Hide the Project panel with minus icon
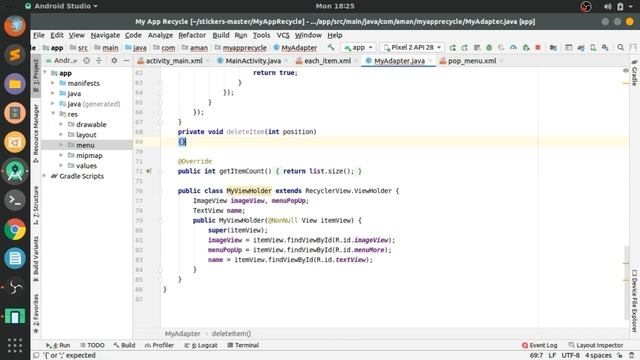640x360 pixels. point(126,61)
